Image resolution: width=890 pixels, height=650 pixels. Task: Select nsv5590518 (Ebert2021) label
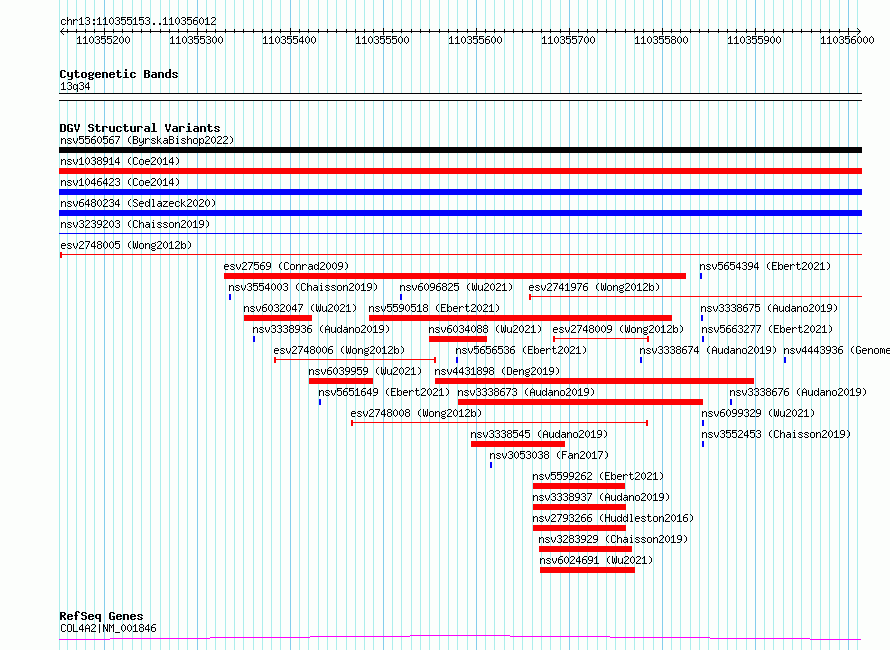pyautogui.click(x=434, y=308)
